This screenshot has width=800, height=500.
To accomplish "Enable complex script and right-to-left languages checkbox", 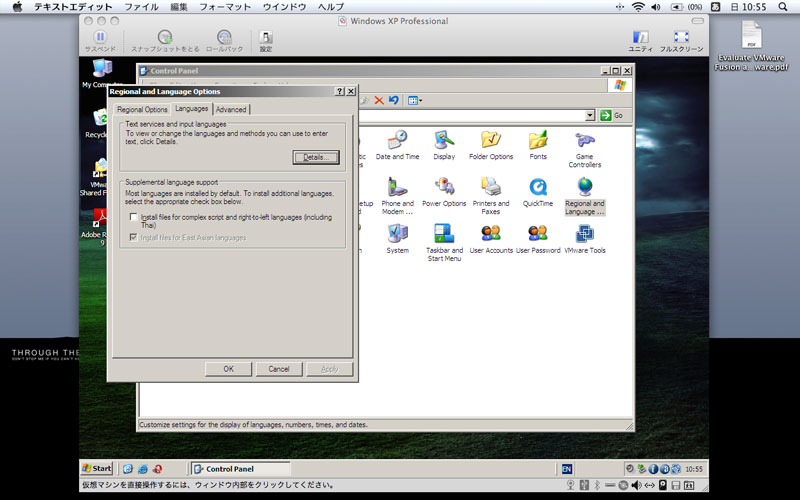I will (134, 217).
